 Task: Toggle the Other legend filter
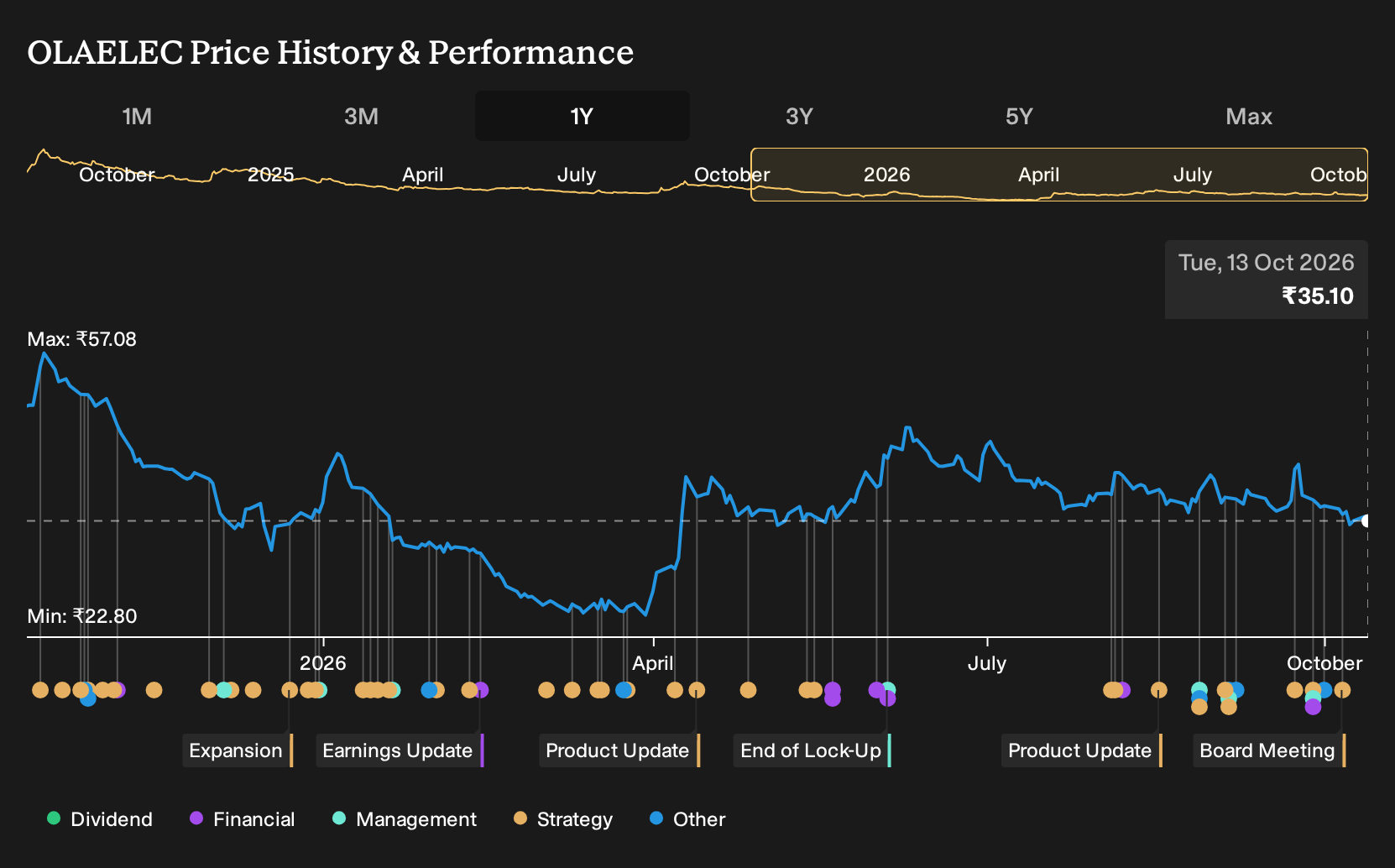coord(687,819)
